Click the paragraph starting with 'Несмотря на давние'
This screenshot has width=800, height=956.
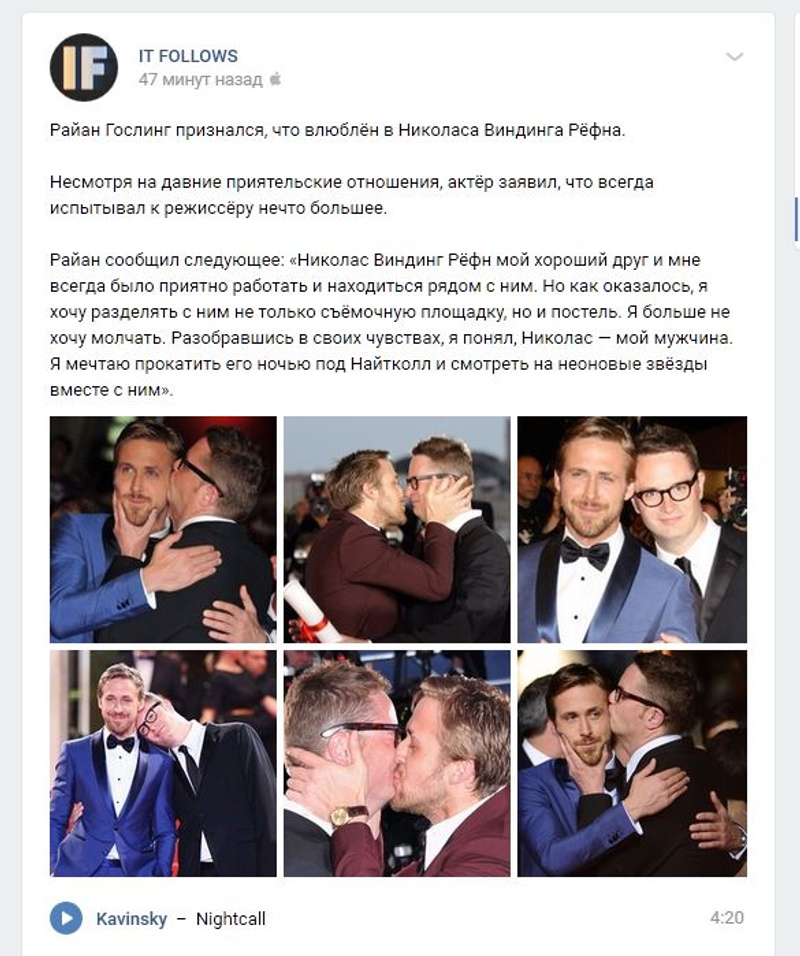click(352, 195)
